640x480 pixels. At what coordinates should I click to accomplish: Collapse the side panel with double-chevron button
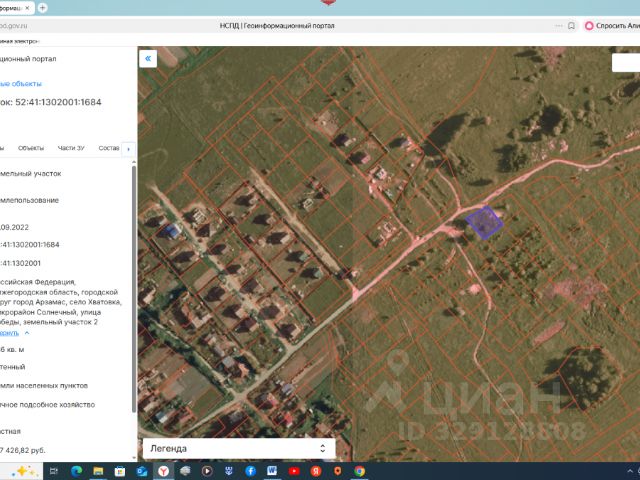[148, 58]
